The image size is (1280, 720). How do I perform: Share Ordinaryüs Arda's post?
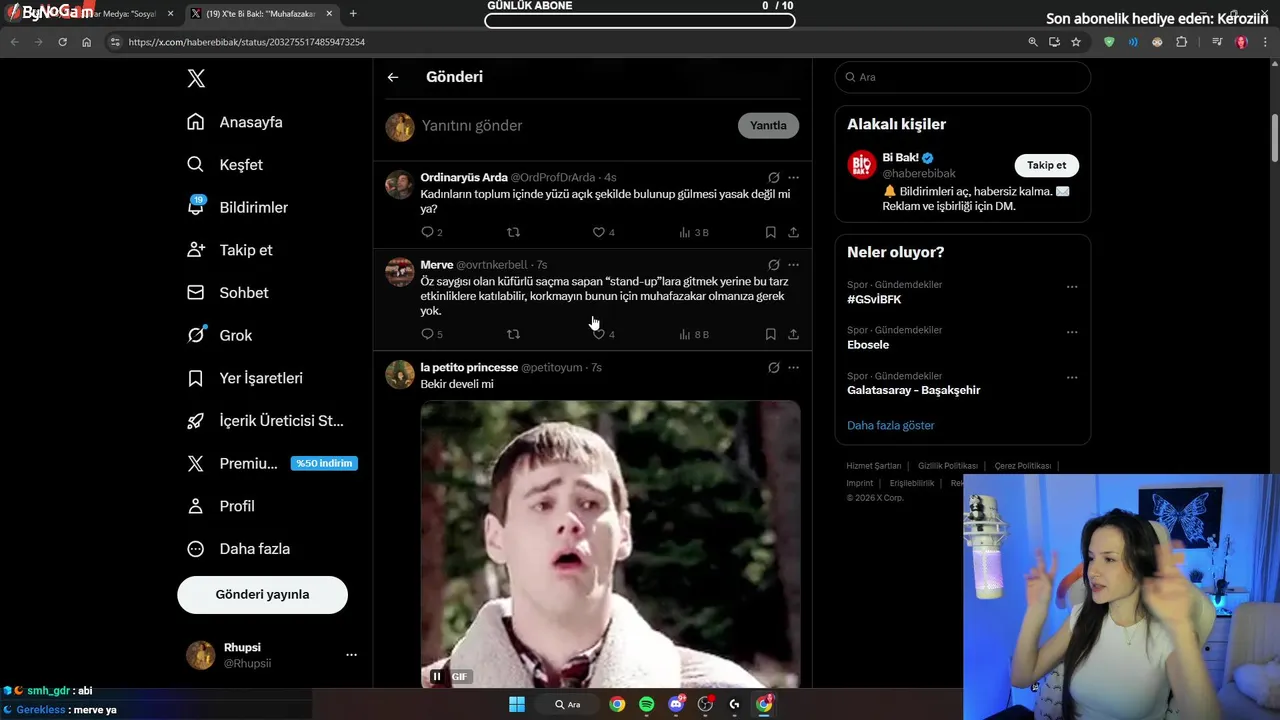pyautogui.click(x=793, y=232)
